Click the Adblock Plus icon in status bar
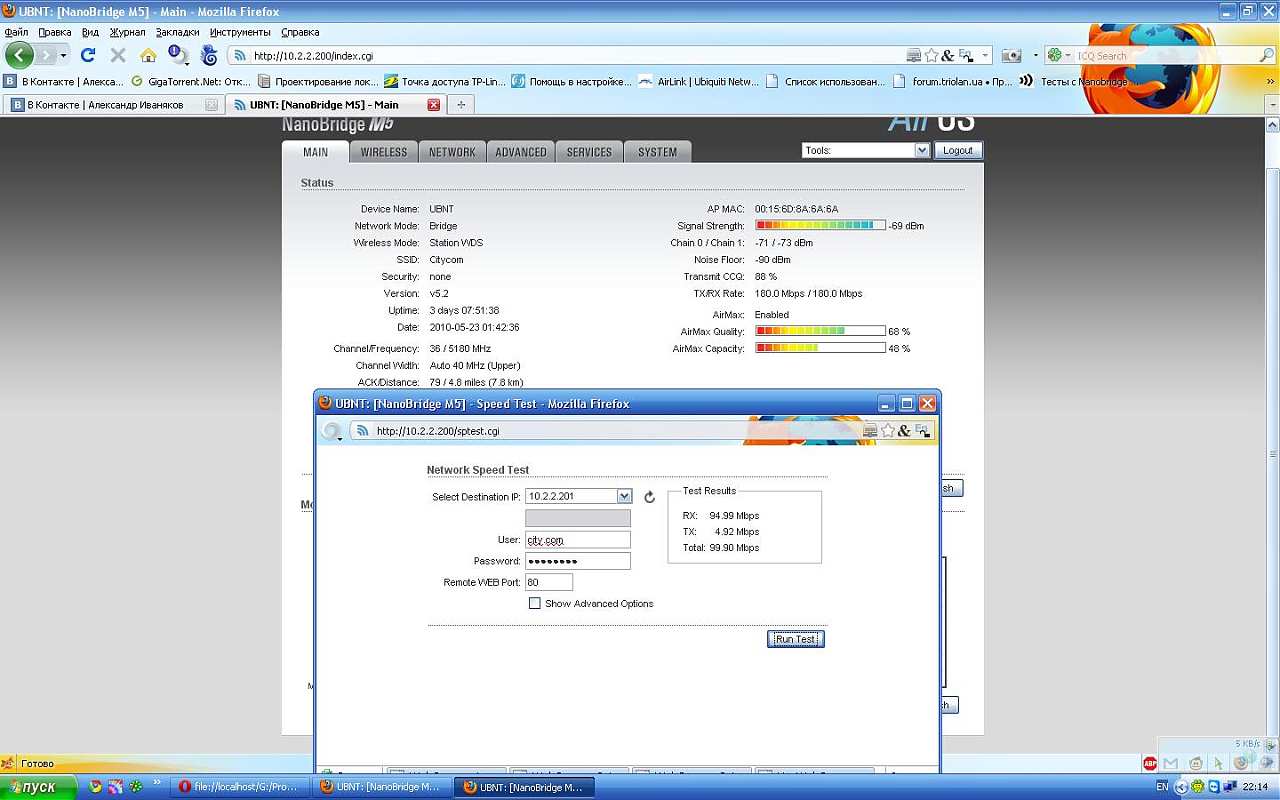 click(x=1150, y=764)
